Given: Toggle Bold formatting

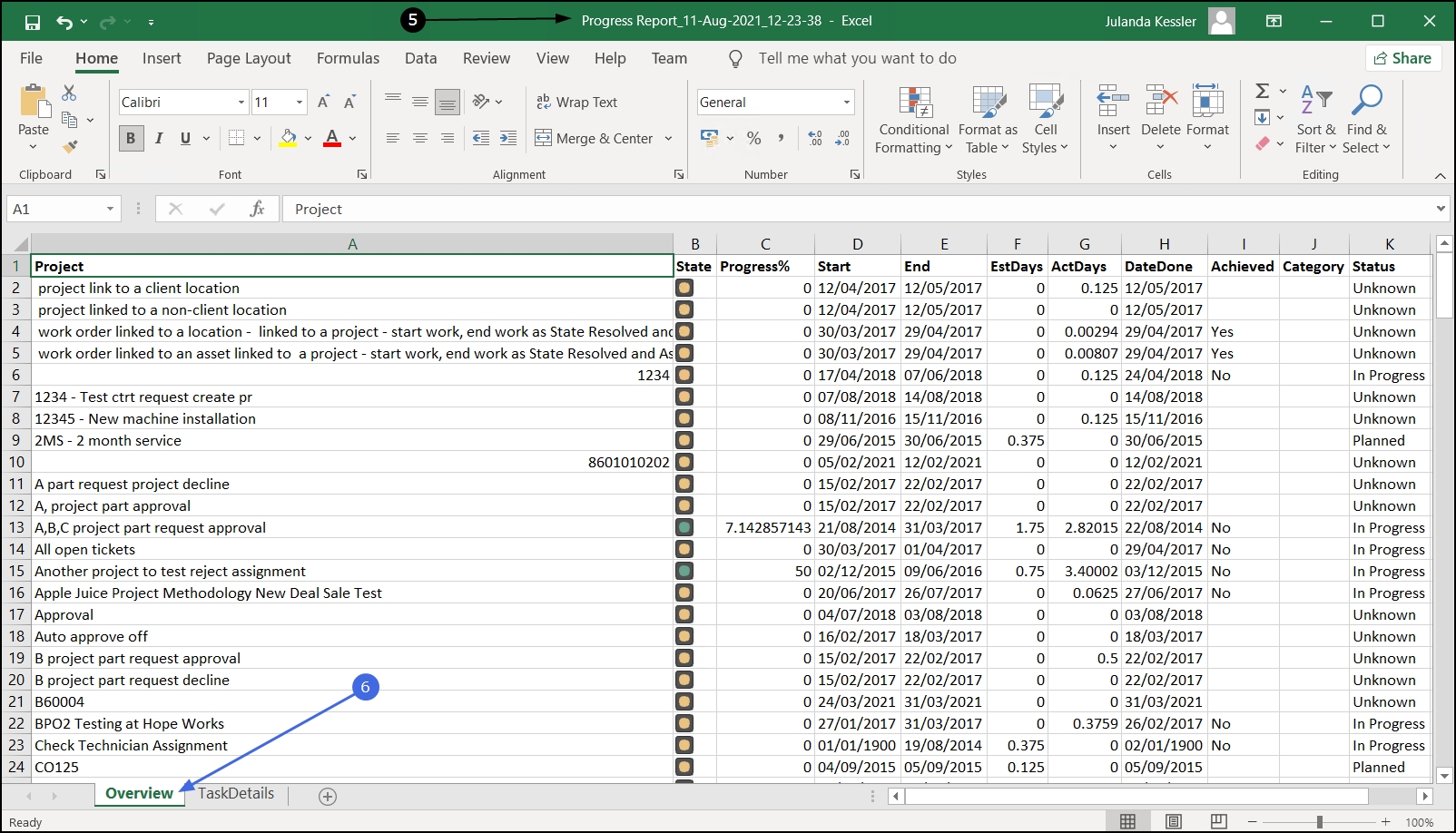Looking at the screenshot, I should 131,138.
